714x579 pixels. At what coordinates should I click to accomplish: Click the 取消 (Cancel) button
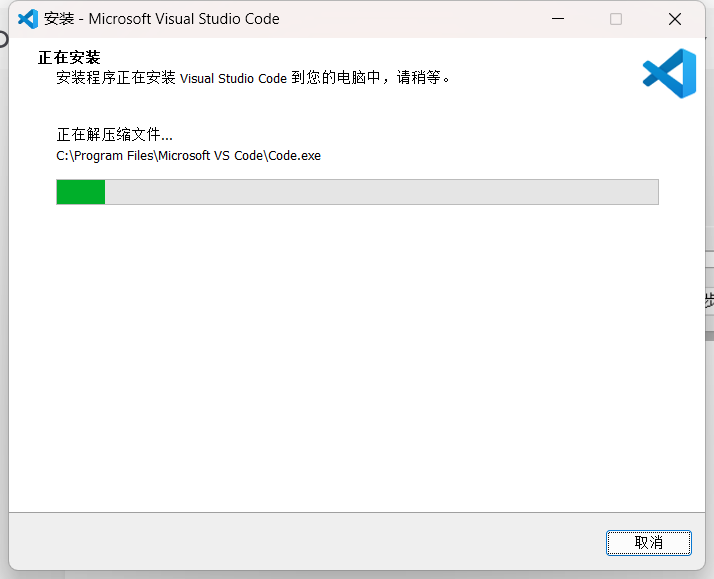tap(648, 543)
